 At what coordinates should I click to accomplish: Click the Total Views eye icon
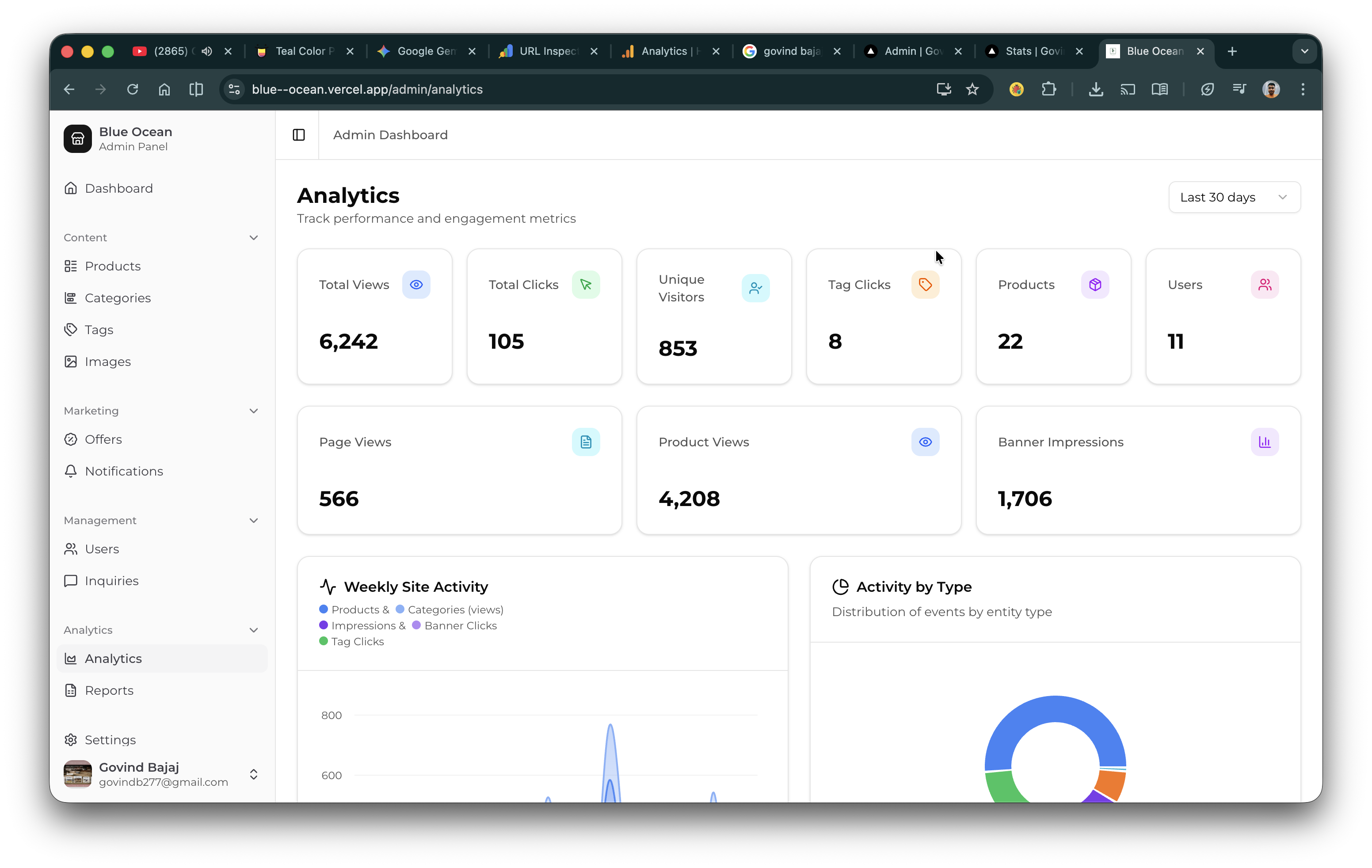[416, 285]
